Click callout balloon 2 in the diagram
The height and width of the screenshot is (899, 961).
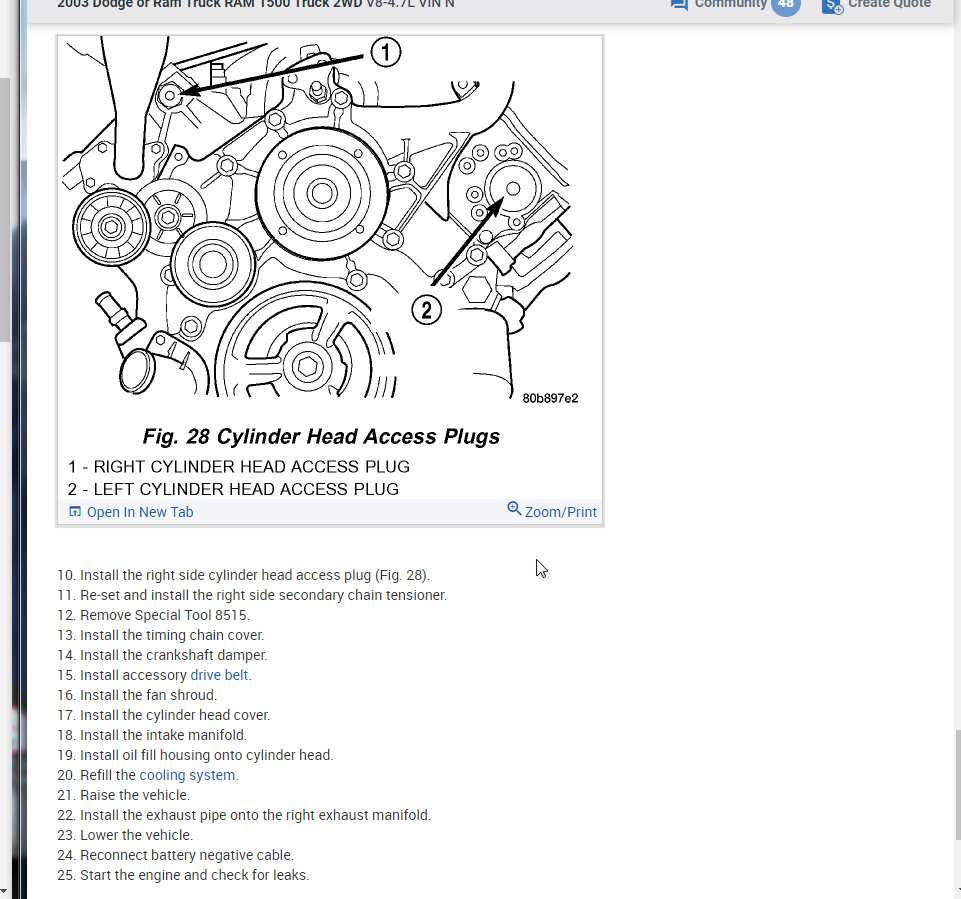[x=427, y=310]
